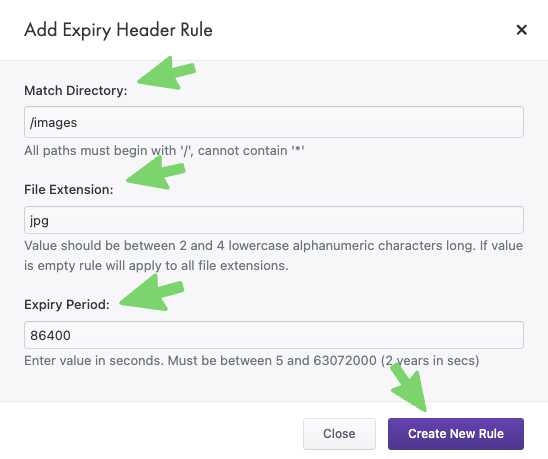Viewport: 548px width, 459px height.
Task: Place cursor after /images text
Action: 78,123
